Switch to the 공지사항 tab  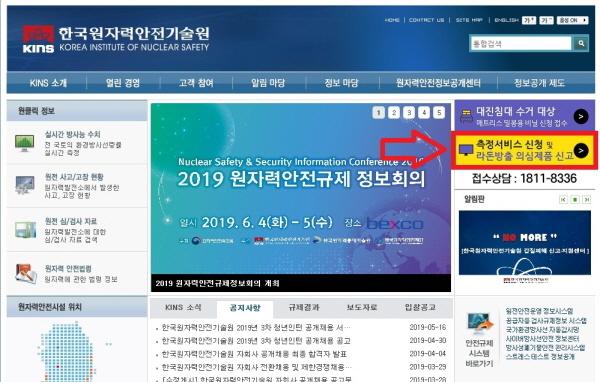click(x=245, y=308)
